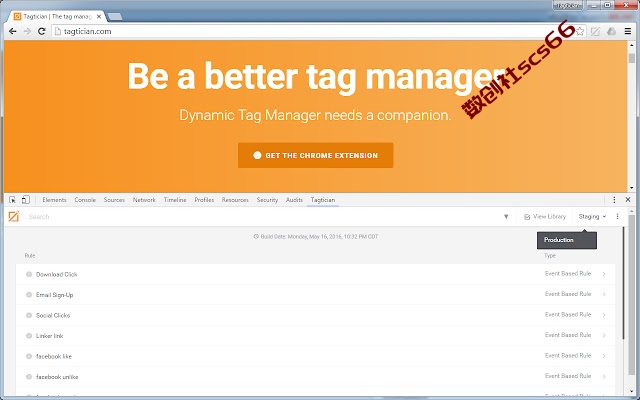The height and width of the screenshot is (400, 640).
Task: Open the Audits tab
Action: click(294, 200)
